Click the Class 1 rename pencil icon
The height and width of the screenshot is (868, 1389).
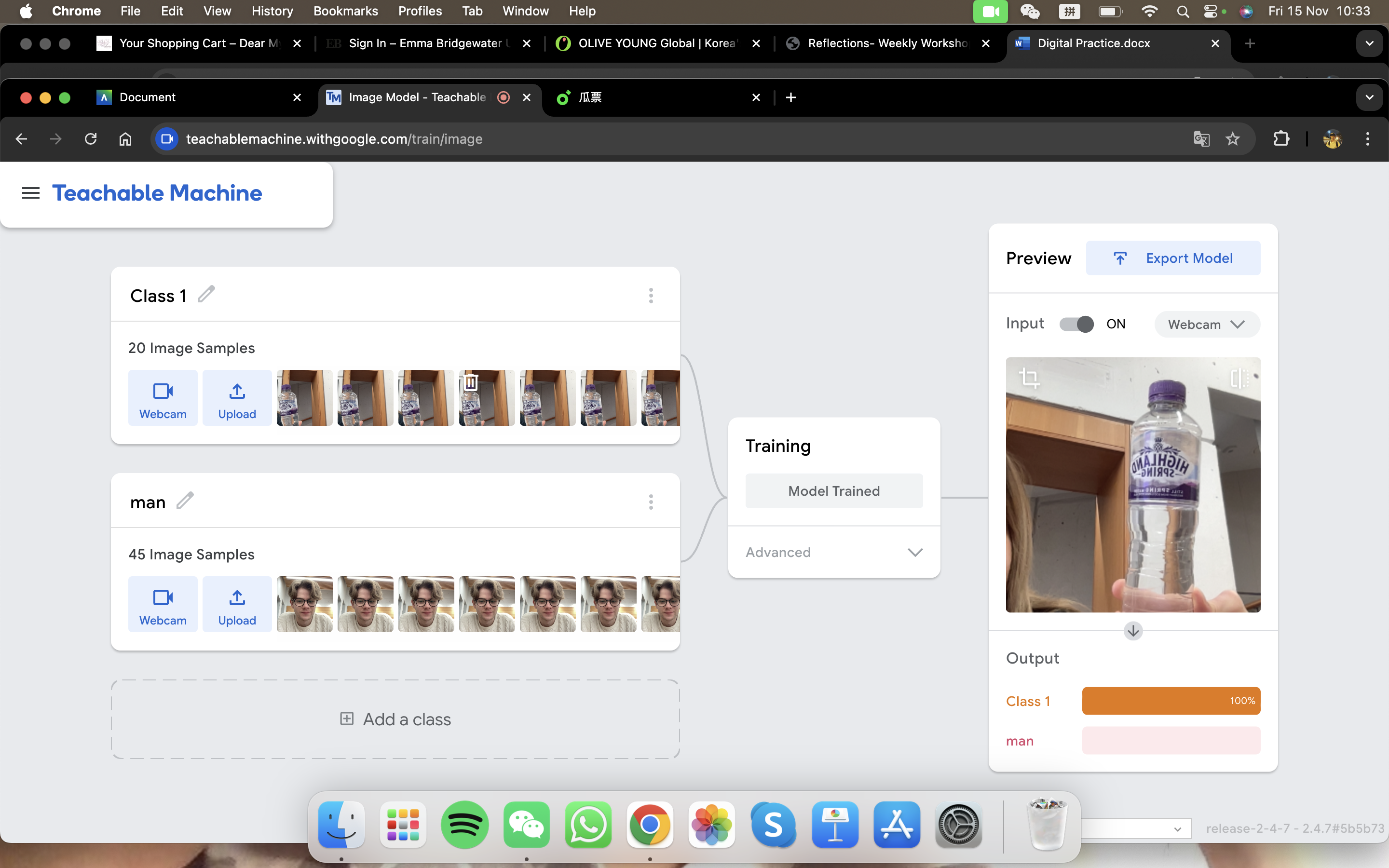[206, 295]
